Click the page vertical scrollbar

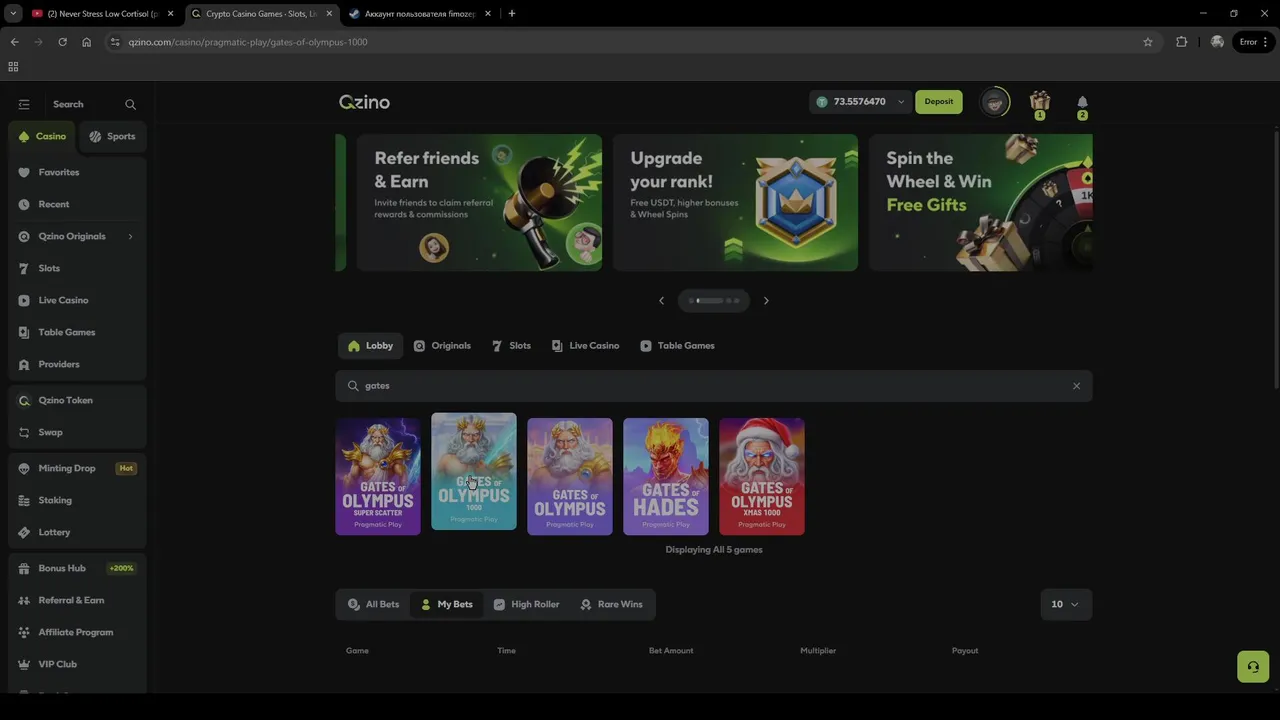pos(1275,260)
